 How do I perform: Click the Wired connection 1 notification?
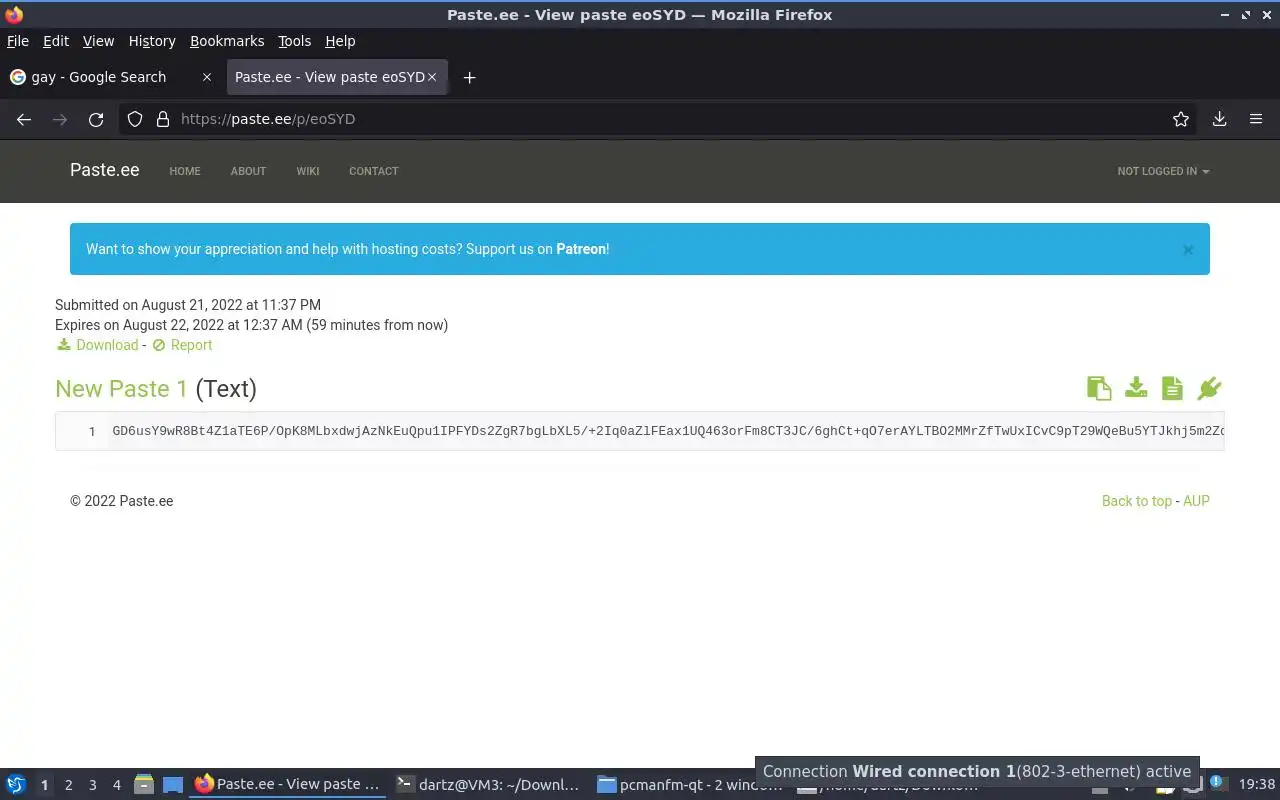(x=977, y=771)
